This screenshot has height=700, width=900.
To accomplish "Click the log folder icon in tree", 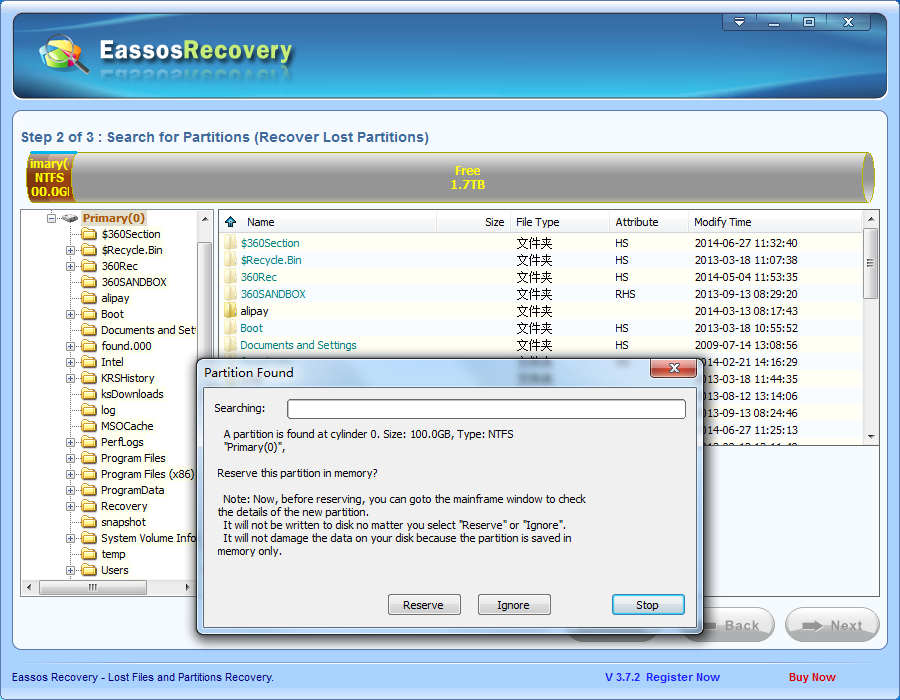I will click(89, 410).
